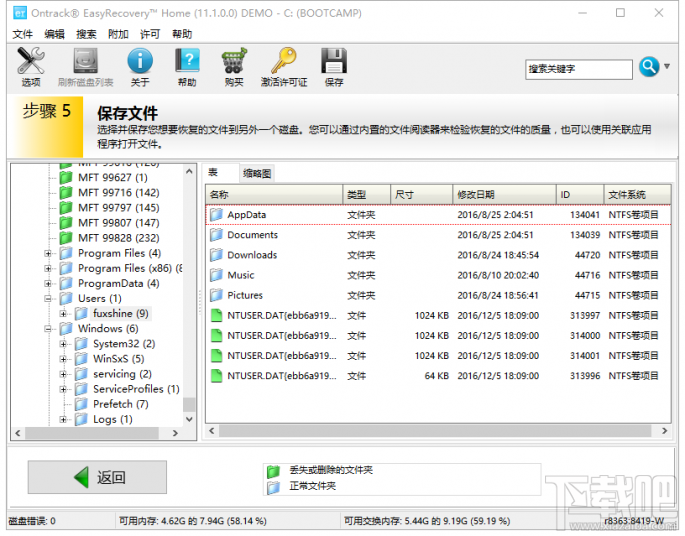
Task: Select green folder icon of MFT 99828 (232)
Action: click(66, 238)
